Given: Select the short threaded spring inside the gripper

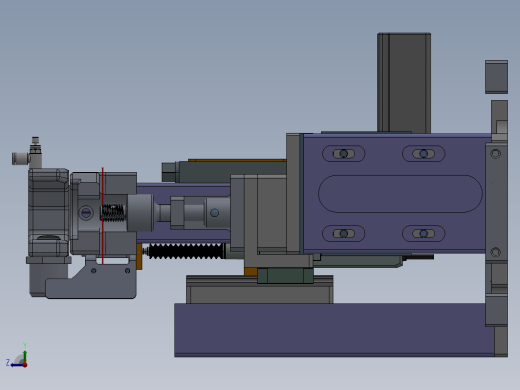Looking at the screenshot, I should point(113,213).
